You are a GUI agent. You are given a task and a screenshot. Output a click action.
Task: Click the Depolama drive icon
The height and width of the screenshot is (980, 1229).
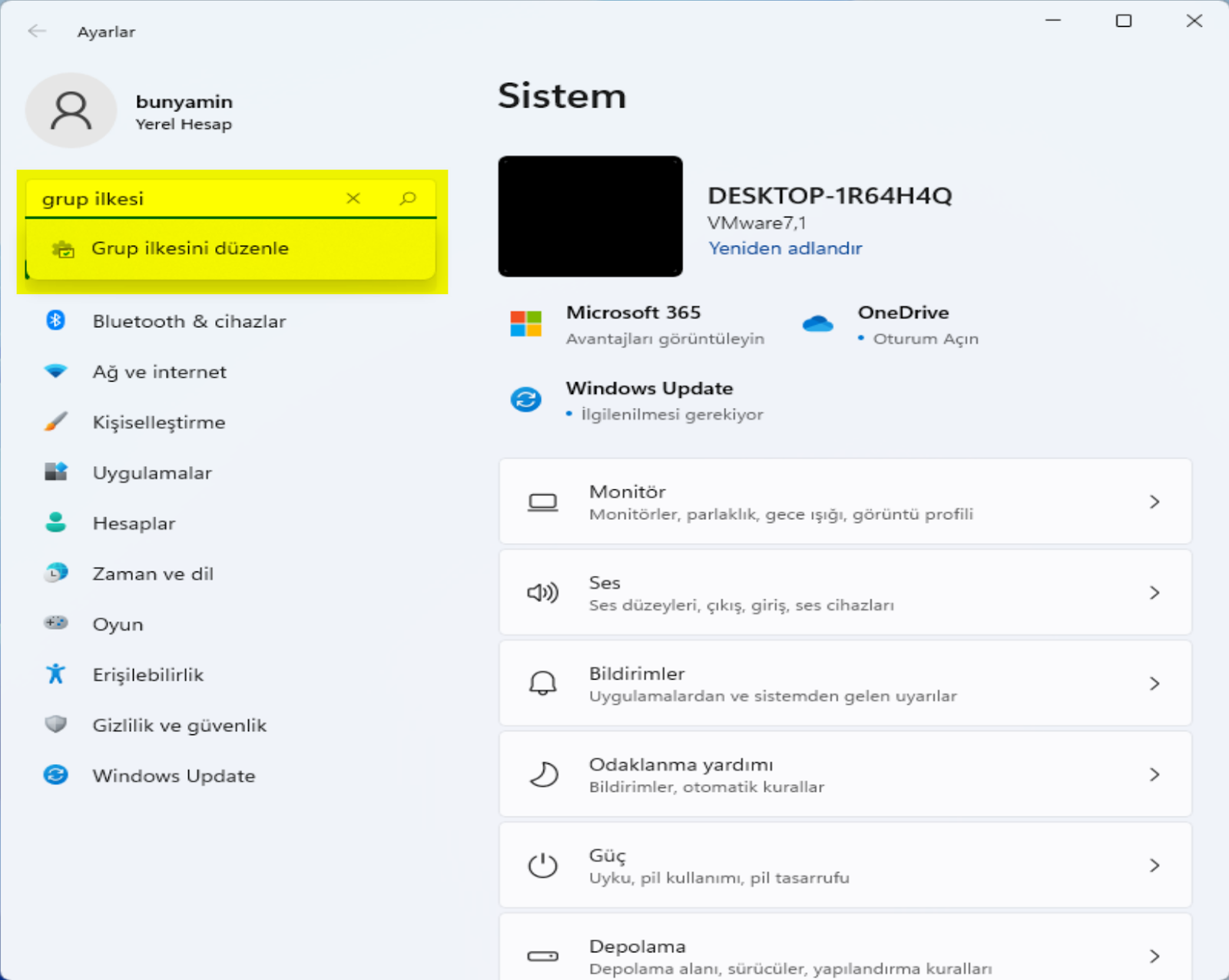click(x=542, y=956)
